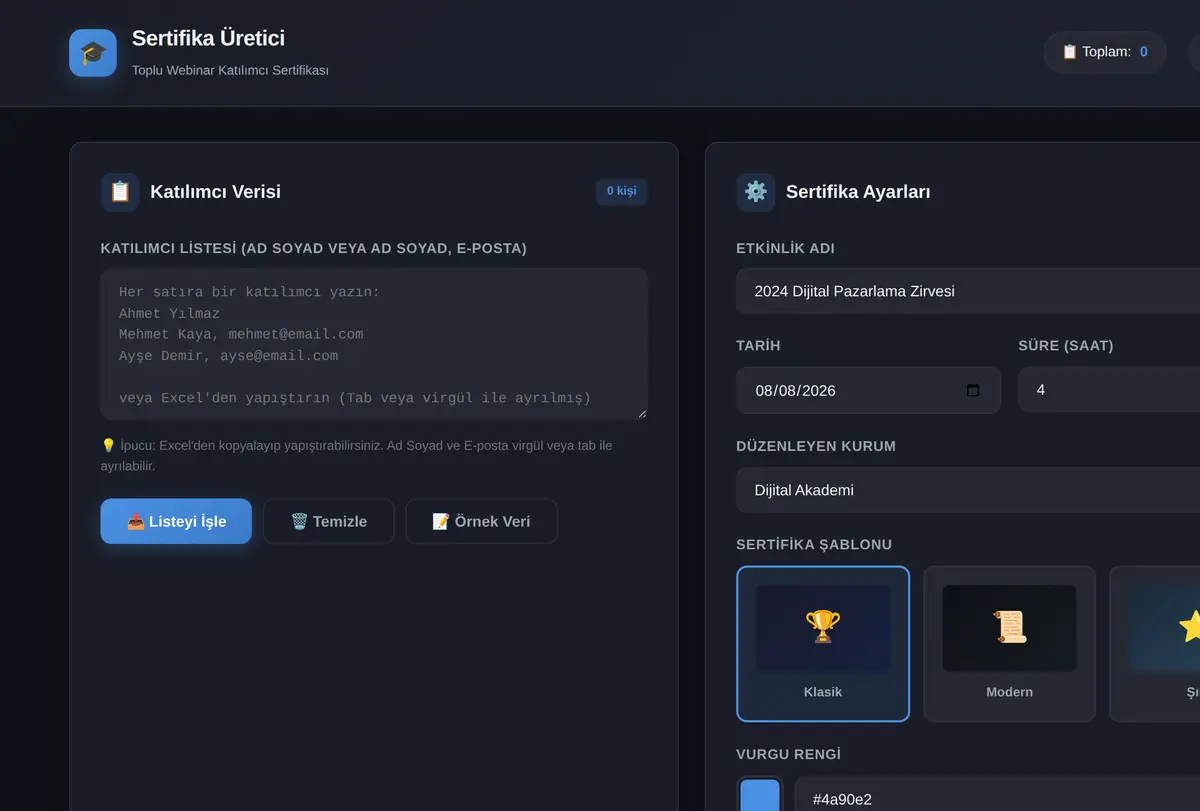Click the Sertifika Ayarları heading

pyautogui.click(x=858, y=192)
